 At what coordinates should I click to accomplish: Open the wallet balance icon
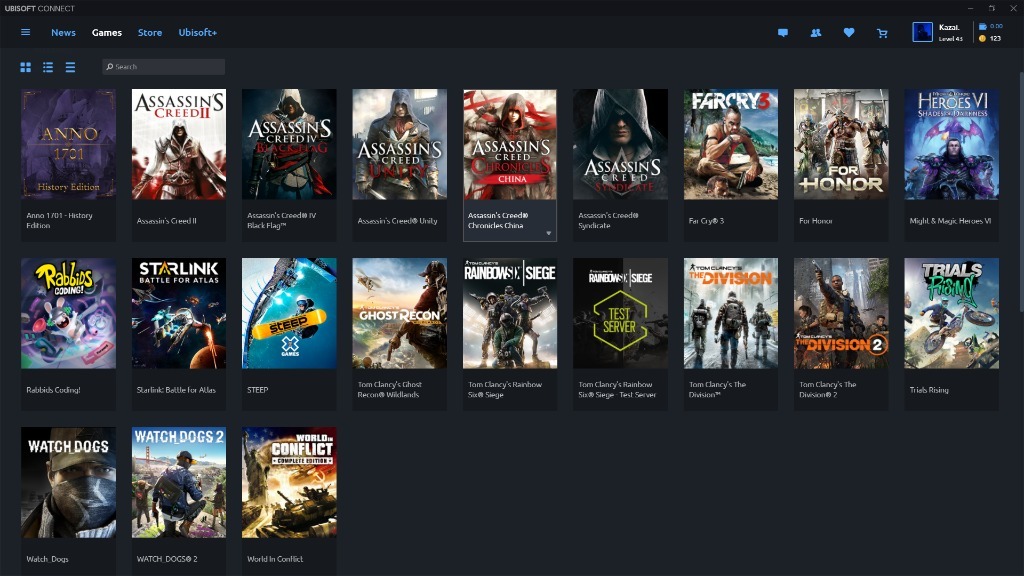(982, 26)
